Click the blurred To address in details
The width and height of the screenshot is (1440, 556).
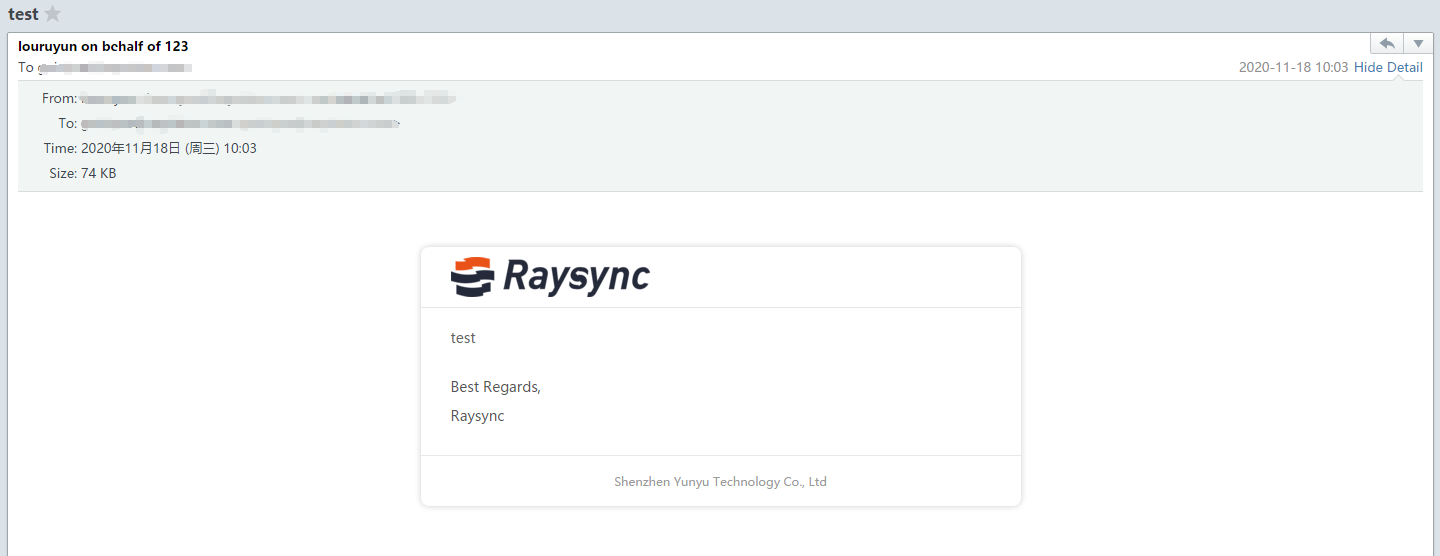tap(240, 123)
